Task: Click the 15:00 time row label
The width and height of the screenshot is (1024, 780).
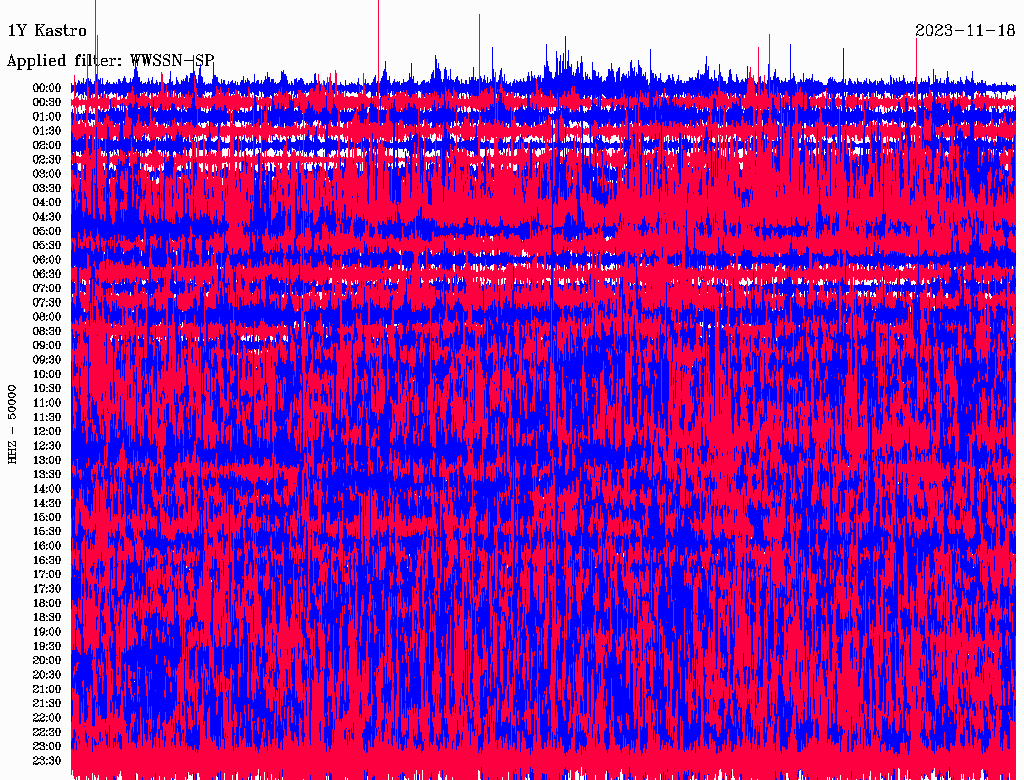Action: click(x=47, y=518)
